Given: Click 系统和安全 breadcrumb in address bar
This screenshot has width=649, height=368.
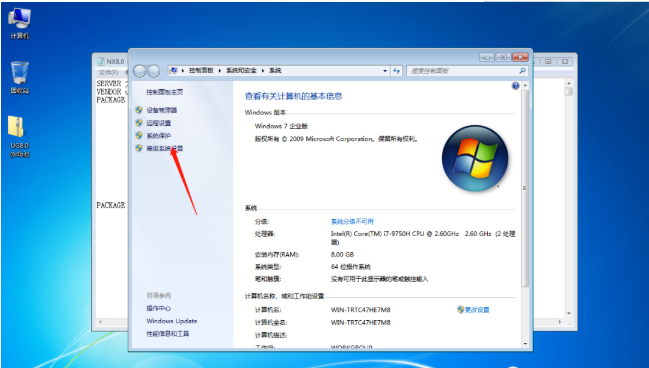Looking at the screenshot, I should click(241, 70).
